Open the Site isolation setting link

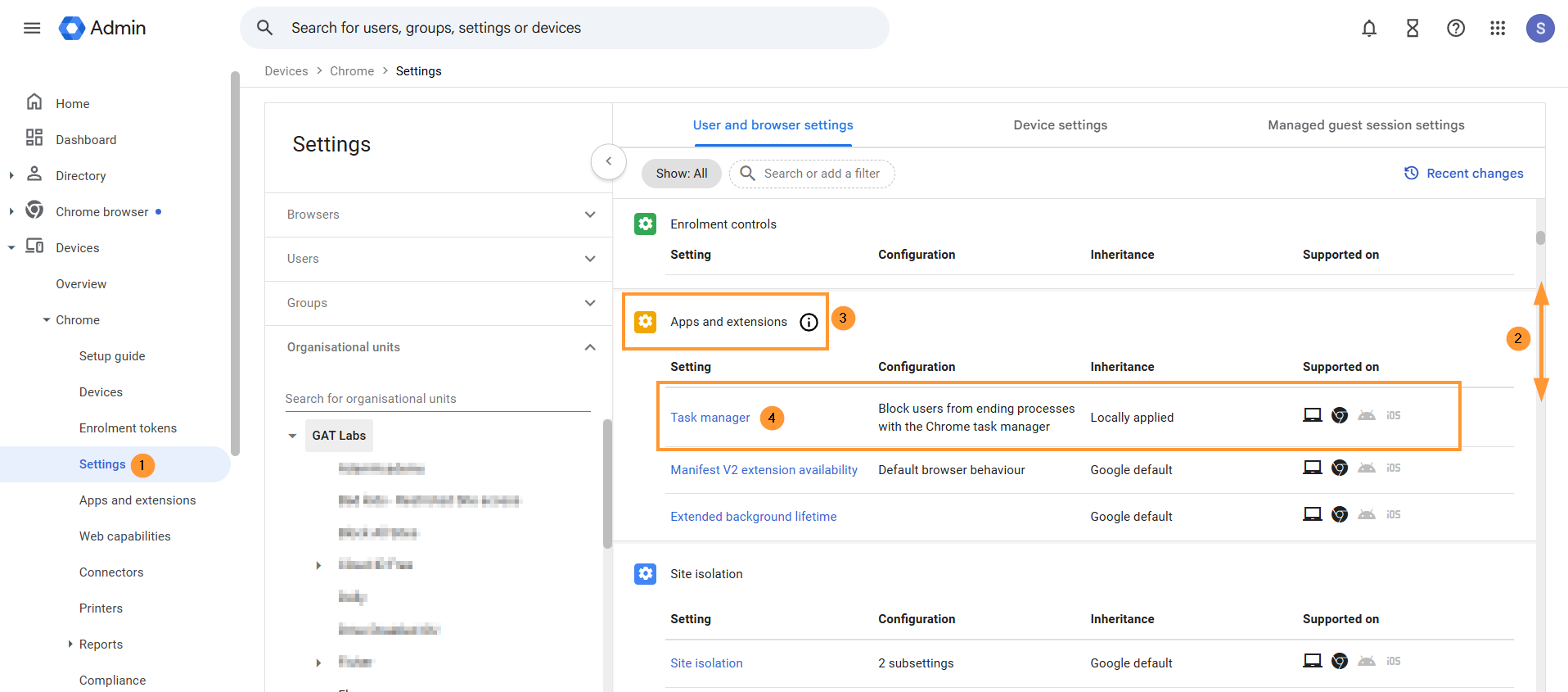[x=706, y=663]
